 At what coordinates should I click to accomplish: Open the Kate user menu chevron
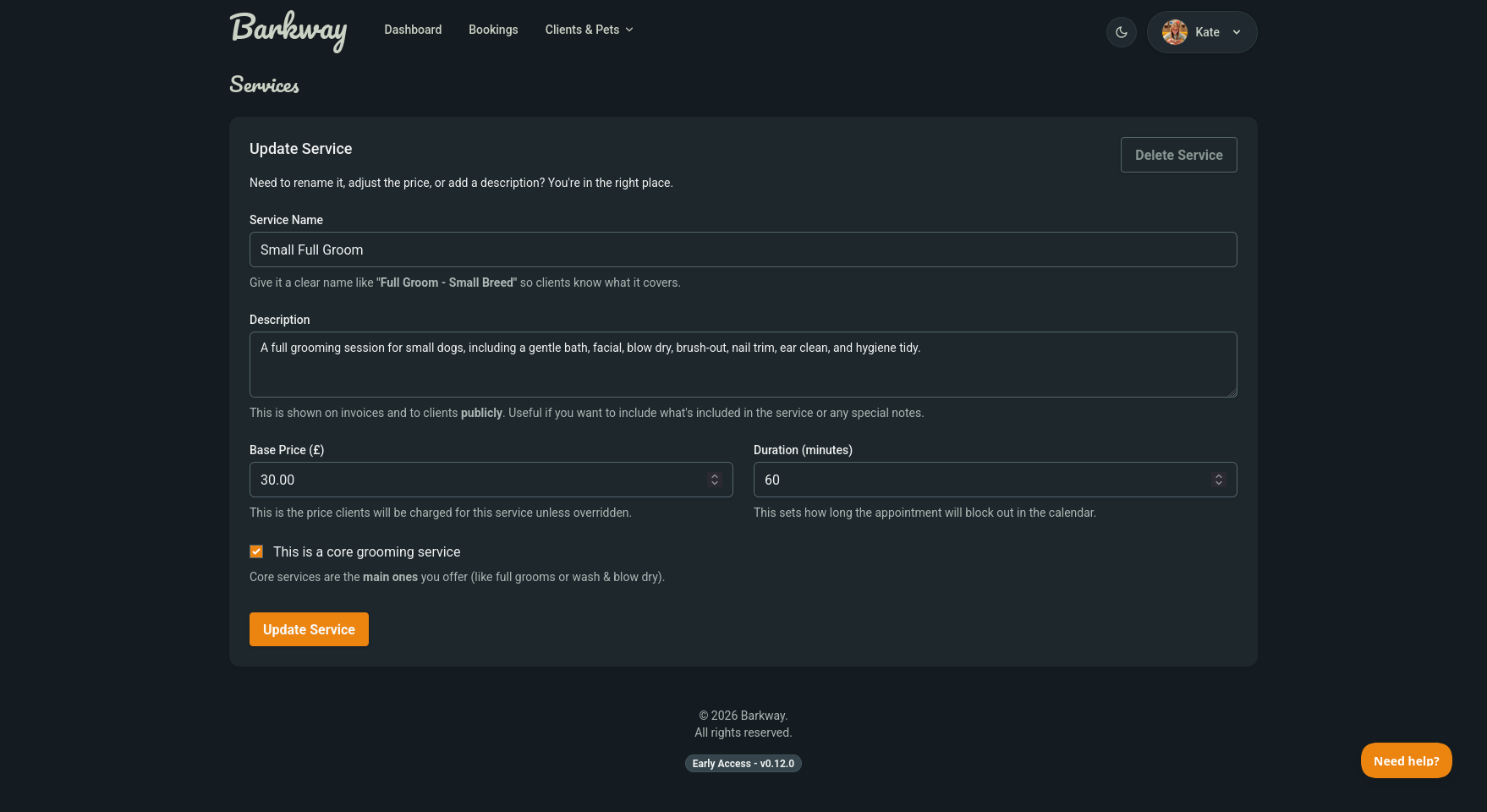(1237, 33)
